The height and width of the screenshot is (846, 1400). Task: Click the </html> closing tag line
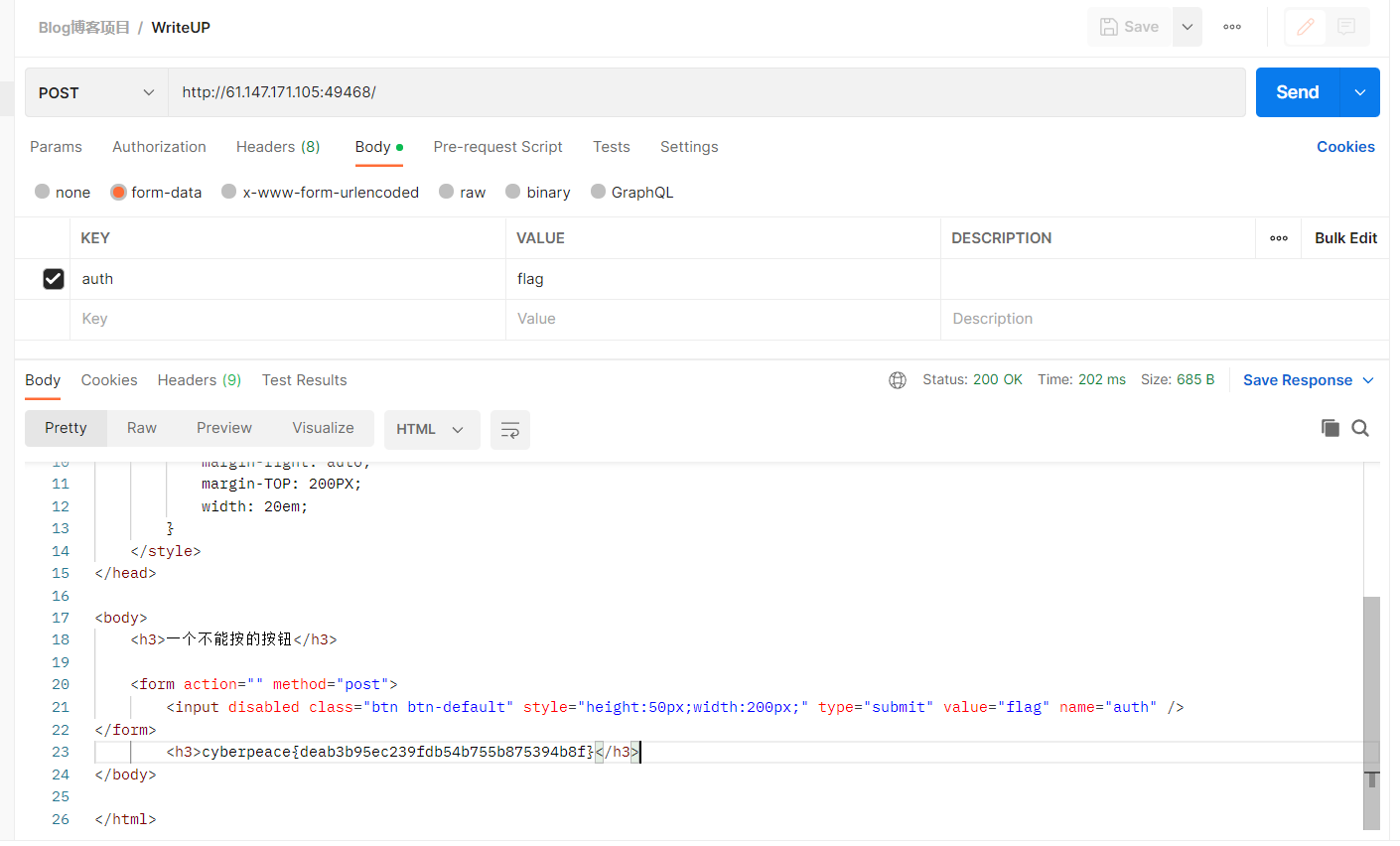click(125, 819)
